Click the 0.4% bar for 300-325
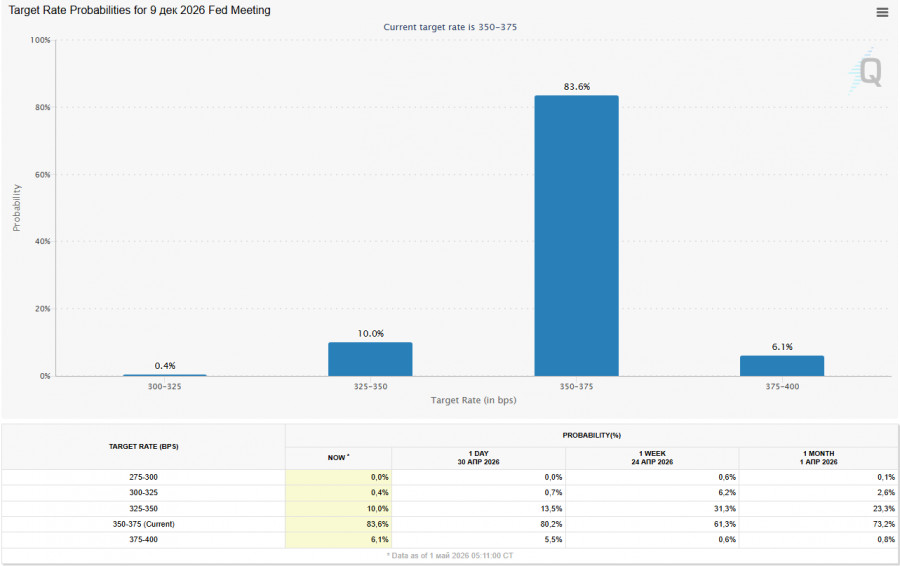 [165, 375]
